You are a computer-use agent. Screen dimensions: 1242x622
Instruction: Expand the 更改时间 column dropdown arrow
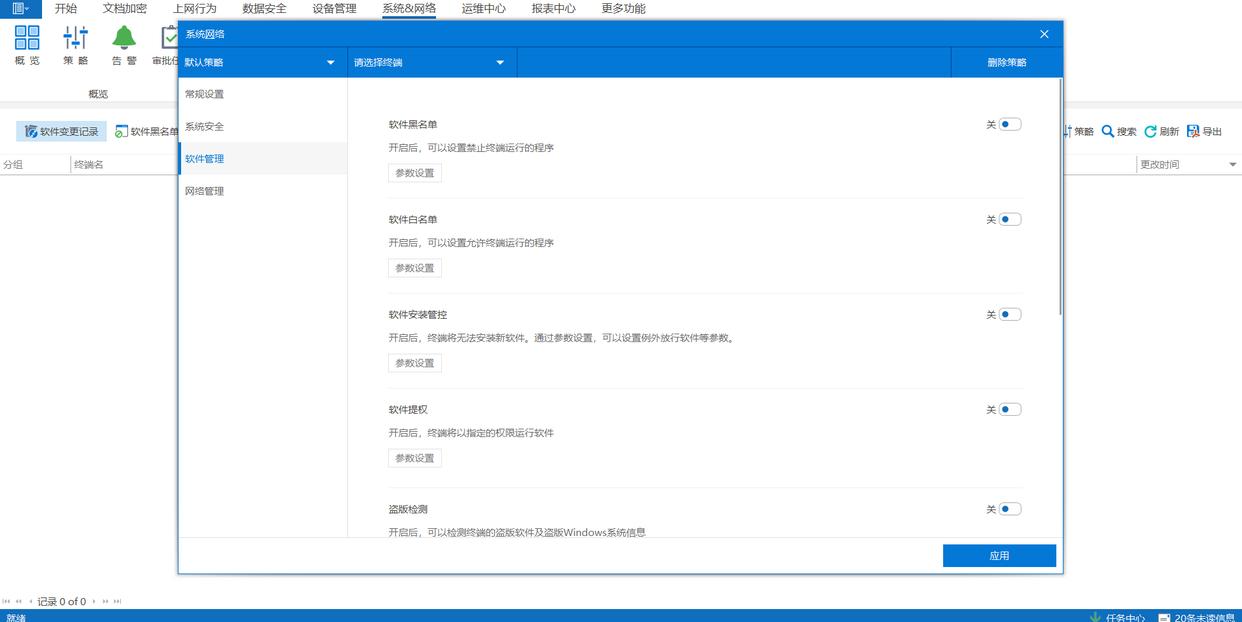(1232, 165)
